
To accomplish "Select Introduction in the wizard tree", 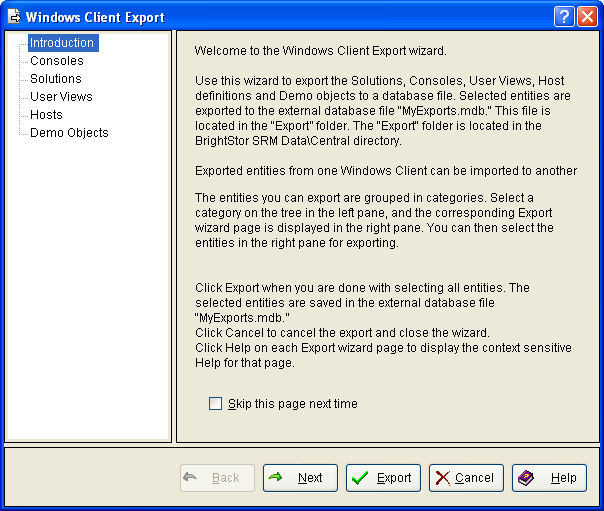I will 63,43.
